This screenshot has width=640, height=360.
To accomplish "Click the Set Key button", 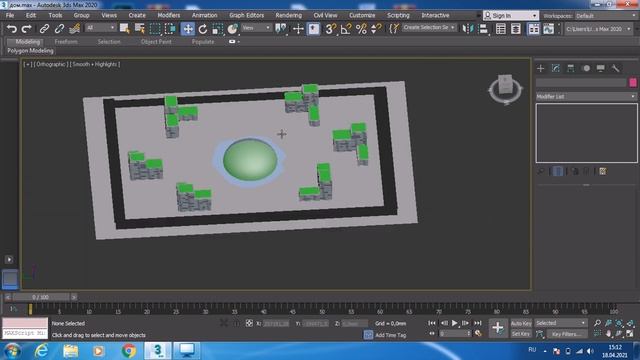I will (x=521, y=334).
